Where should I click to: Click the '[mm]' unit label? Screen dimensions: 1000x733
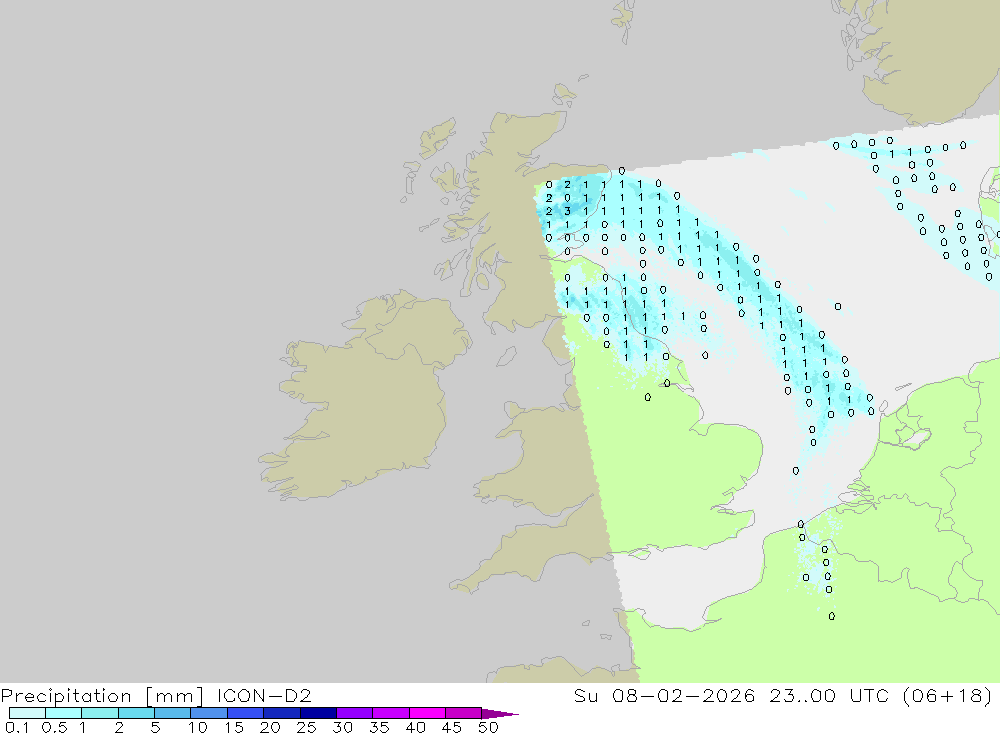click(175, 696)
